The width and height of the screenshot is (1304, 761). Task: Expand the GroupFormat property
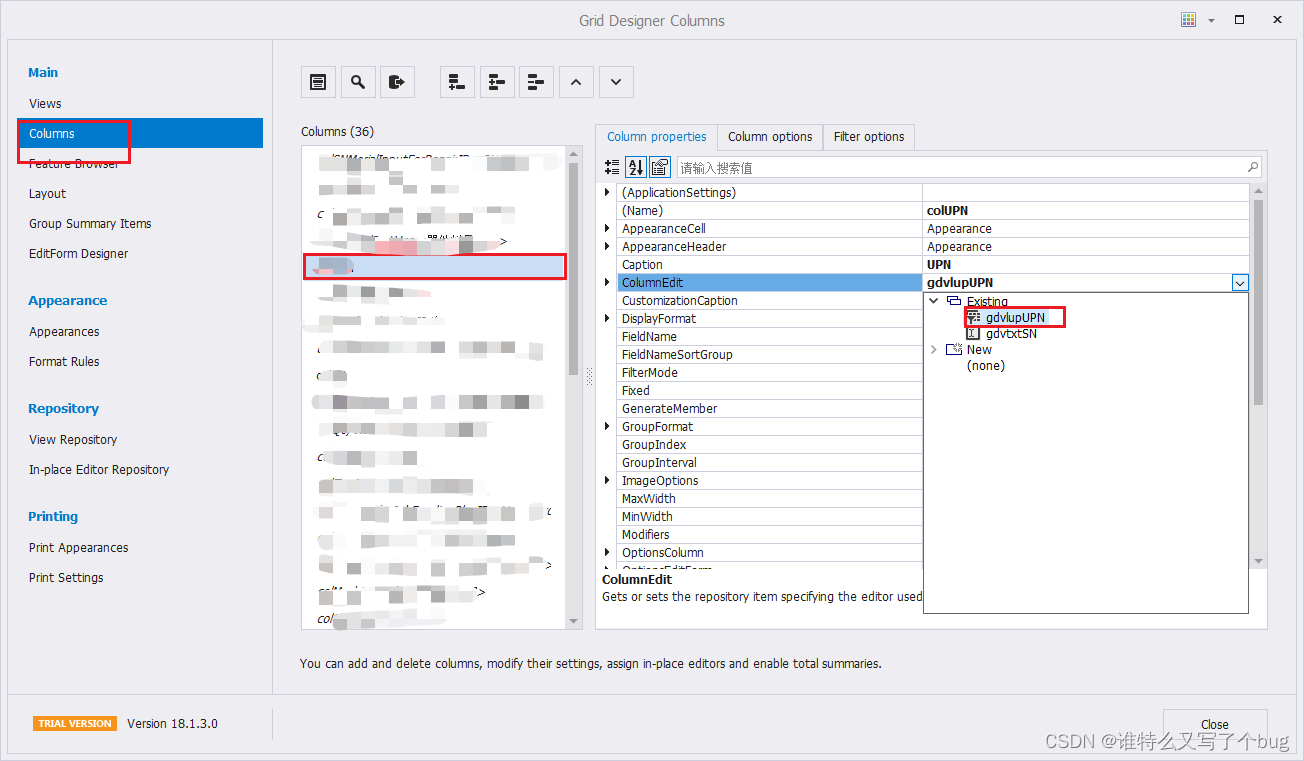click(x=607, y=426)
